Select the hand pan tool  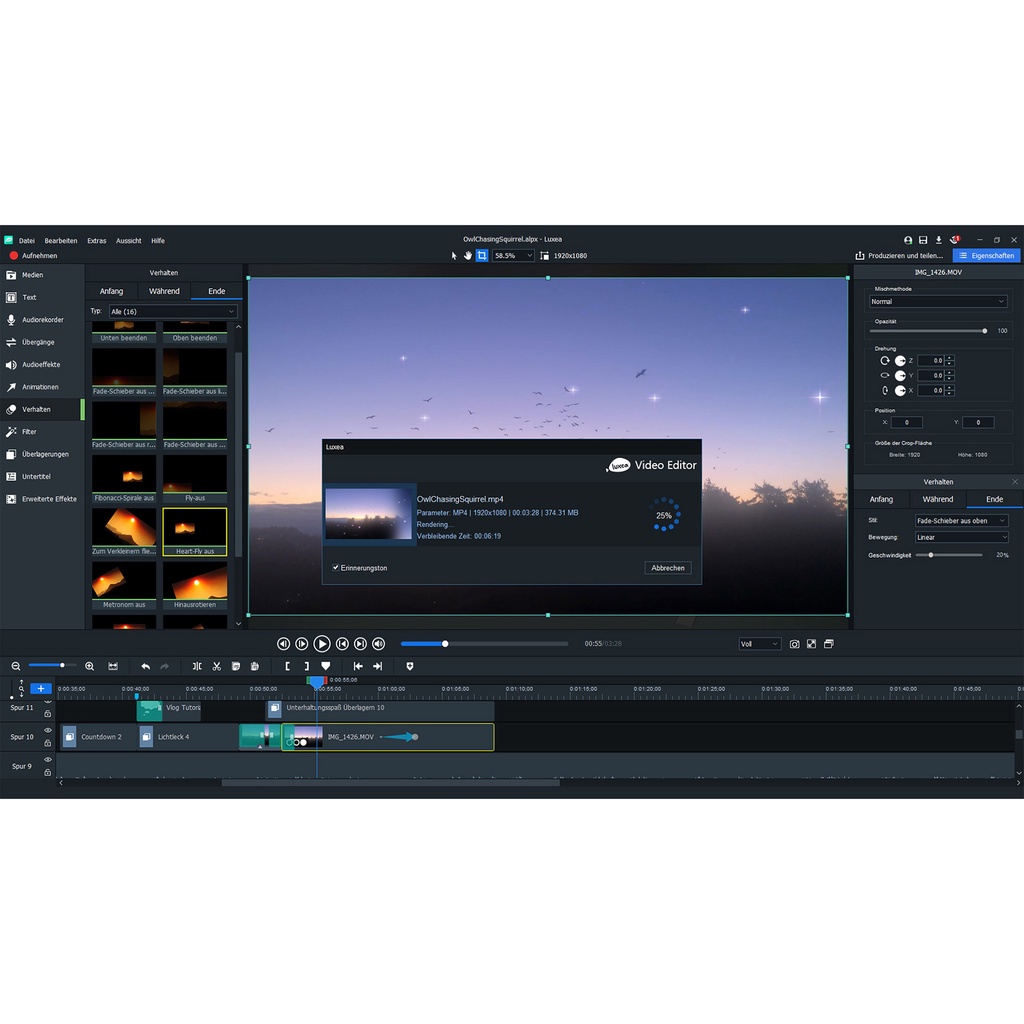(468, 255)
